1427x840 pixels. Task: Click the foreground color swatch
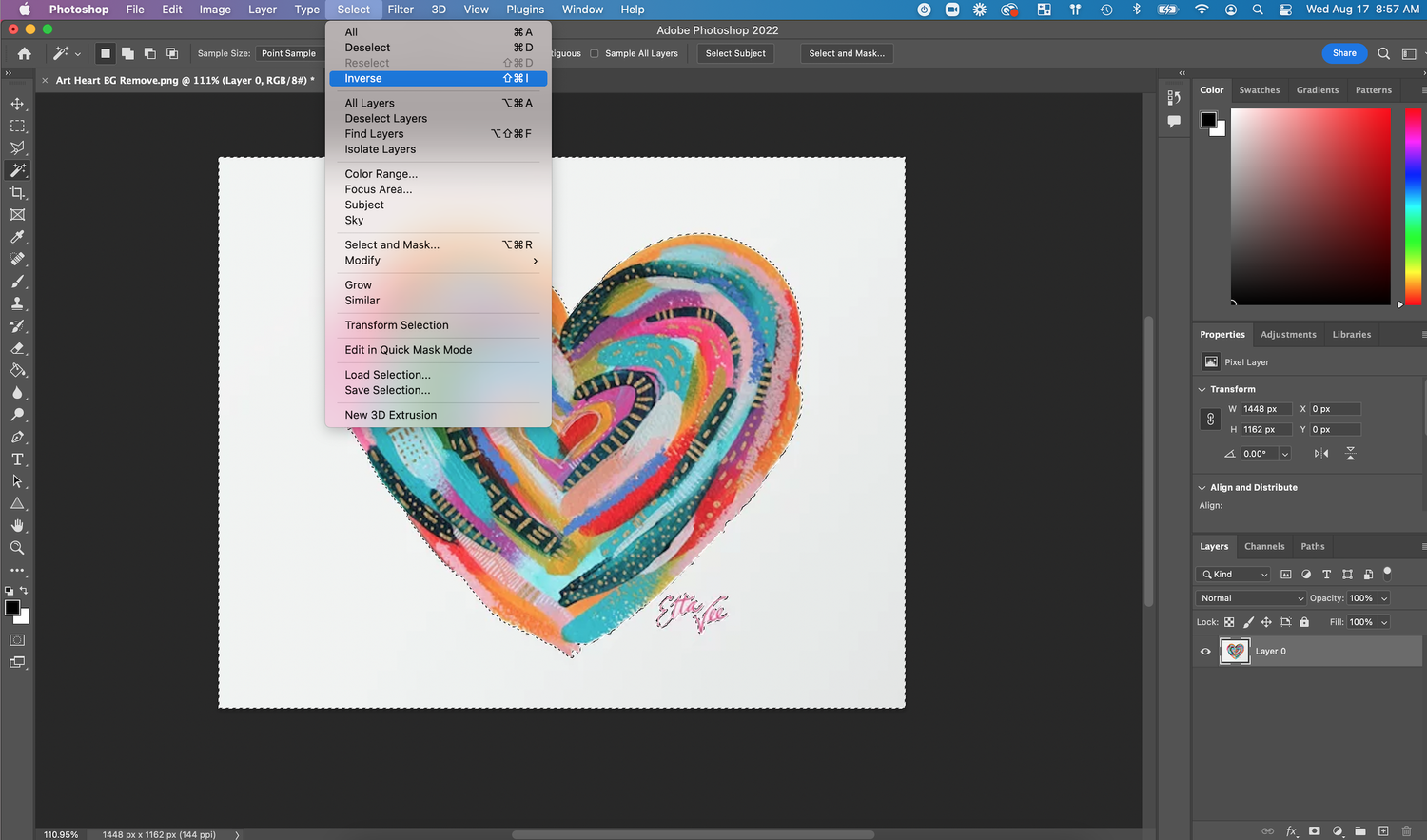pyautogui.click(x=12, y=606)
